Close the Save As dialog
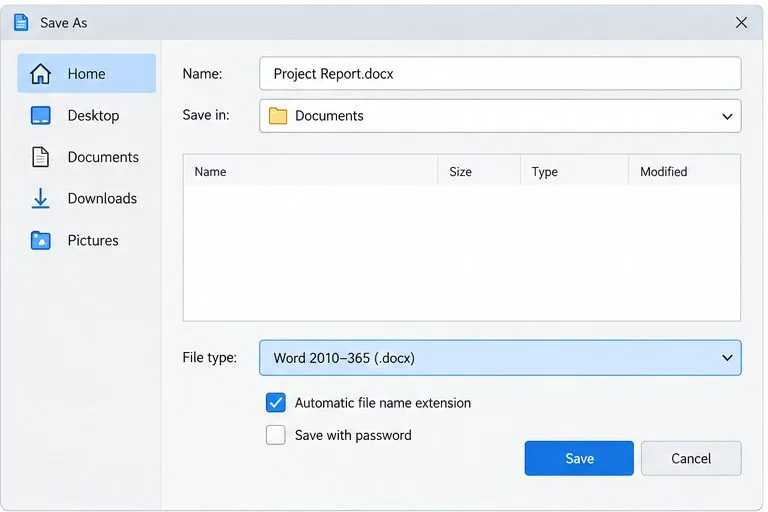Viewport: 768px width, 512px height. 741,23
